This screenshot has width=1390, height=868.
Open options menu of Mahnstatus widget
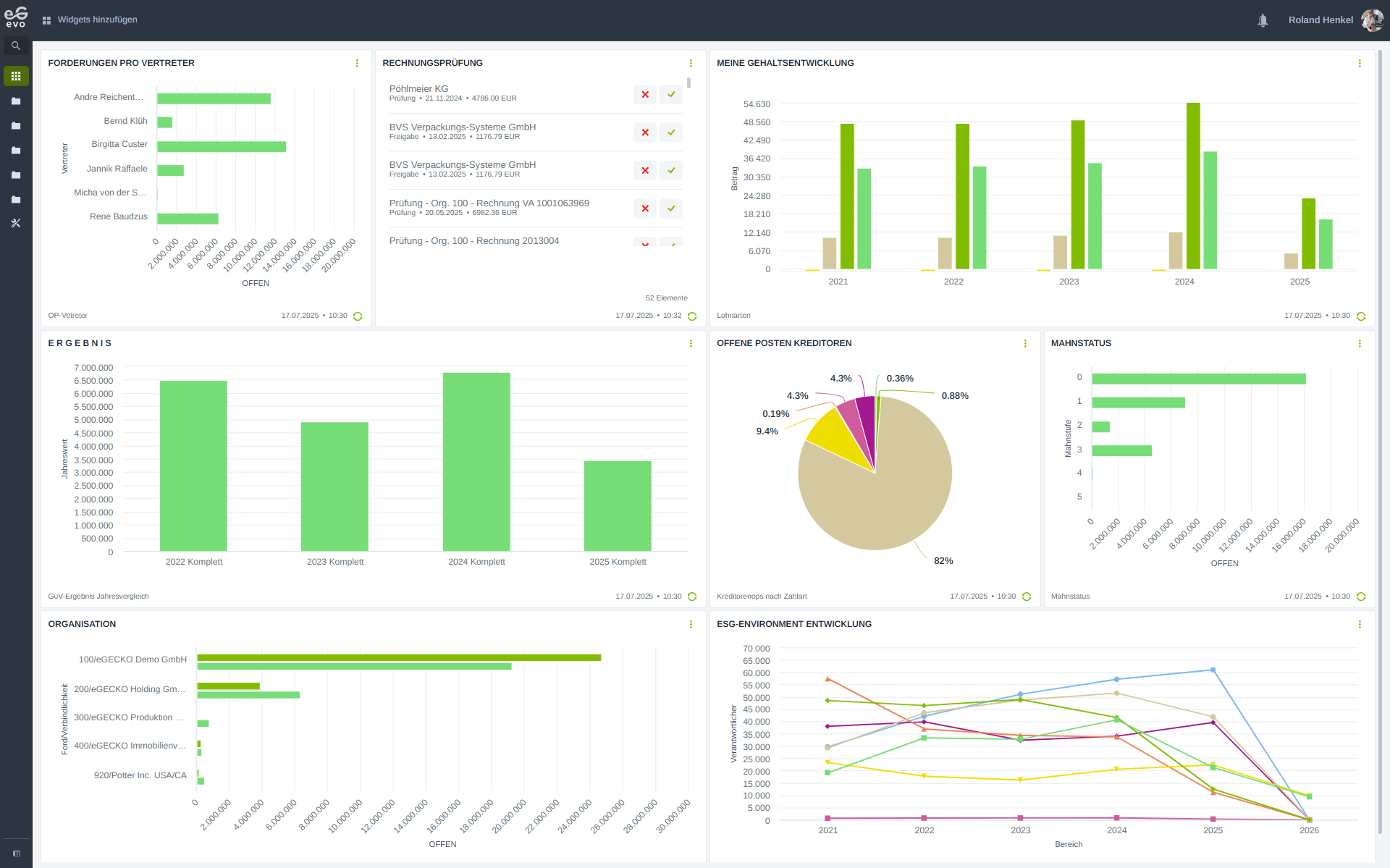click(1360, 344)
